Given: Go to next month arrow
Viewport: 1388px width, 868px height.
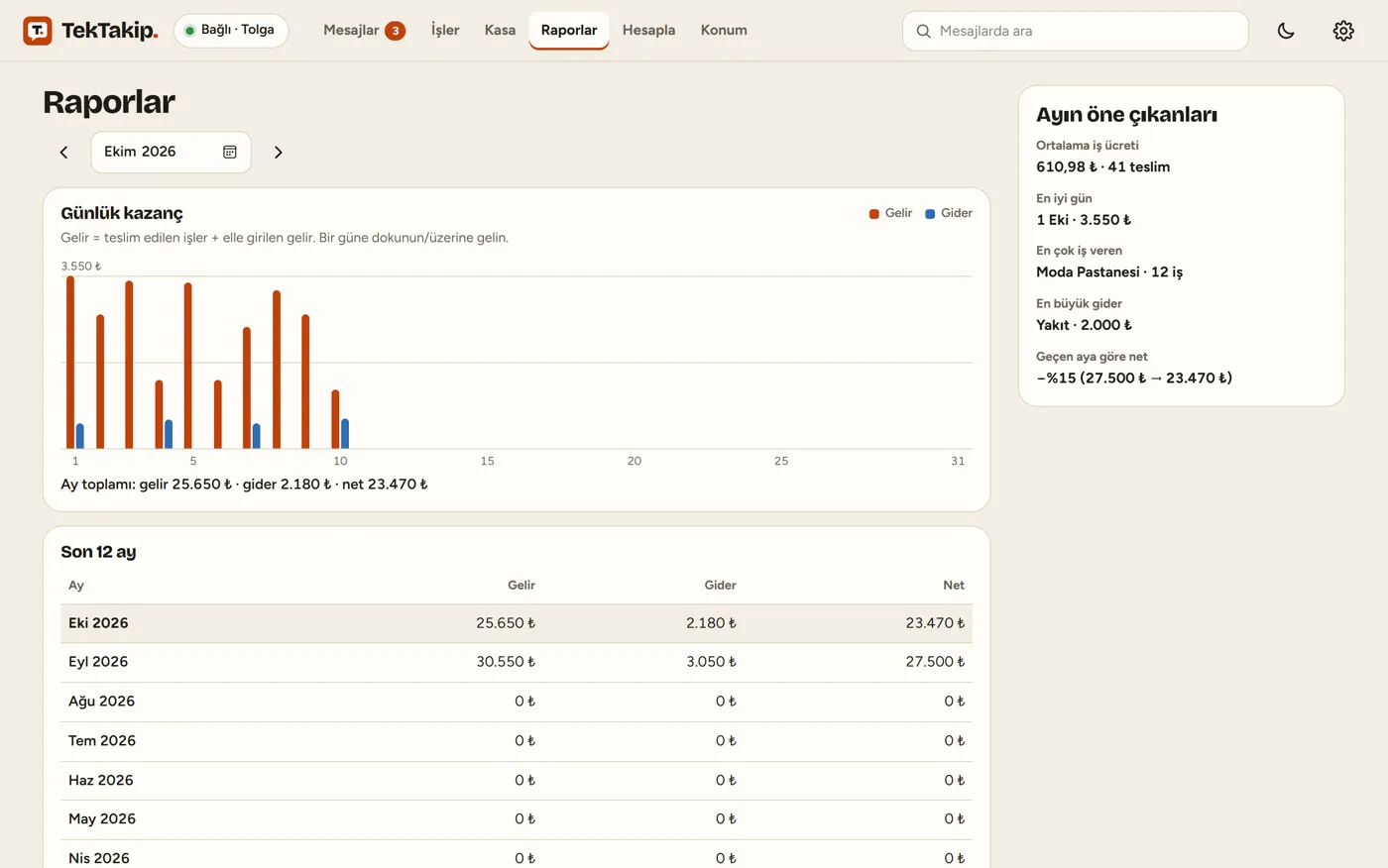Looking at the screenshot, I should 279,153.
